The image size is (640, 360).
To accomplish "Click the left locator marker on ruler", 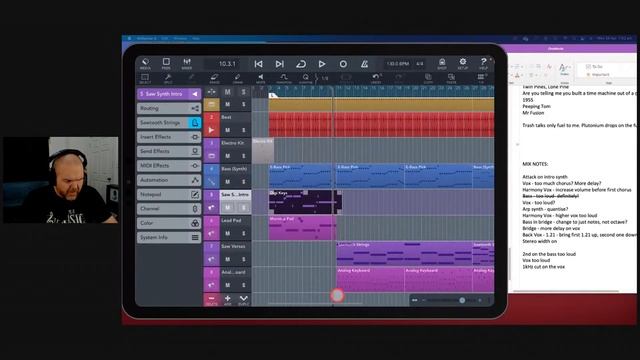I will pos(273,95).
